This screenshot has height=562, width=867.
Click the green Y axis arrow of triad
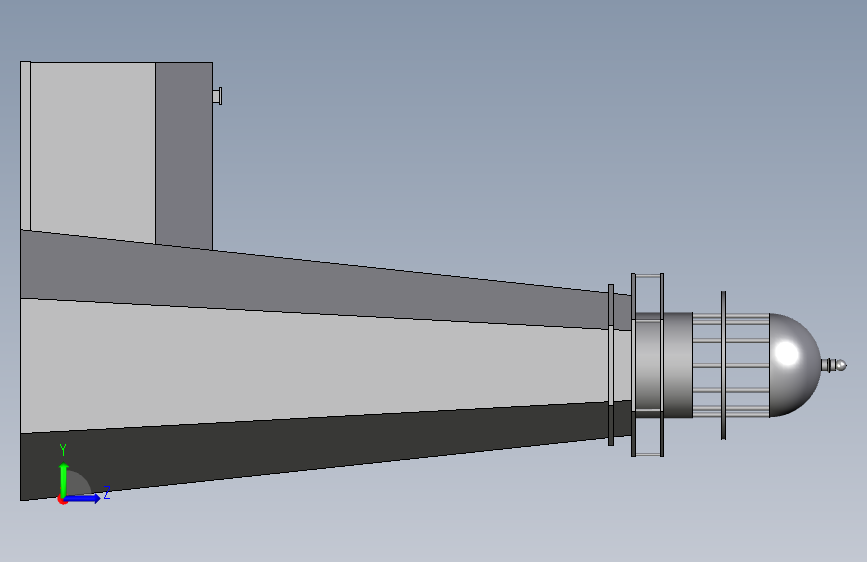[x=64, y=479]
